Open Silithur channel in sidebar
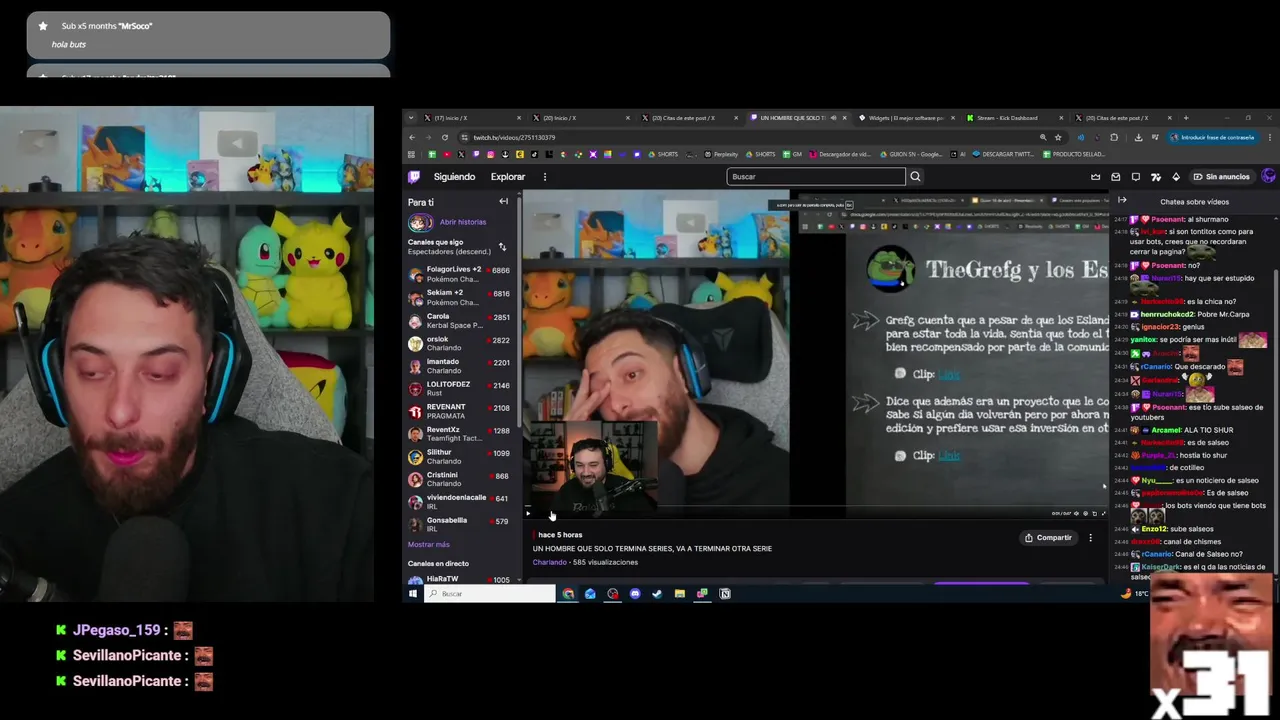 coord(460,456)
